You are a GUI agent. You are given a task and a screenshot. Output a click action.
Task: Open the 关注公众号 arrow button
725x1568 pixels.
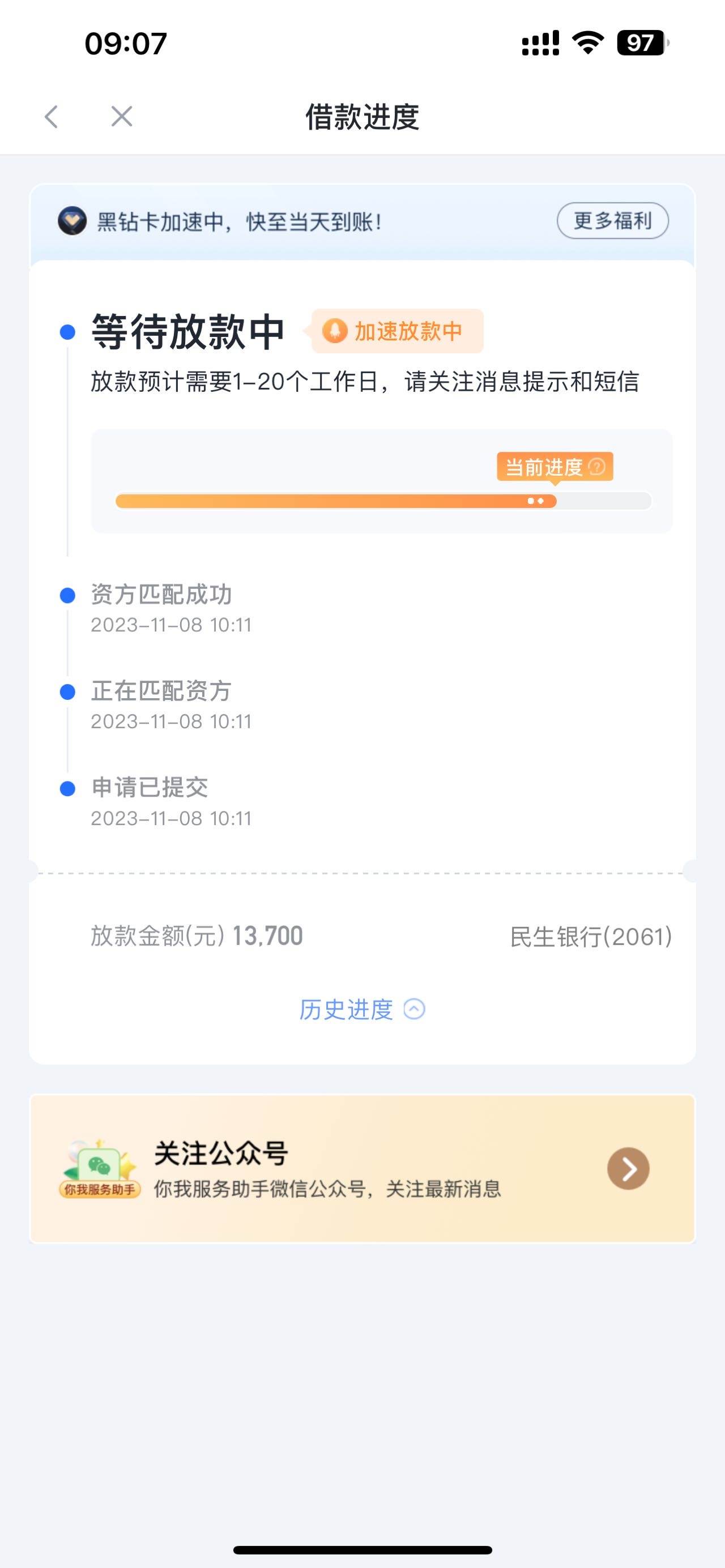coord(628,1168)
